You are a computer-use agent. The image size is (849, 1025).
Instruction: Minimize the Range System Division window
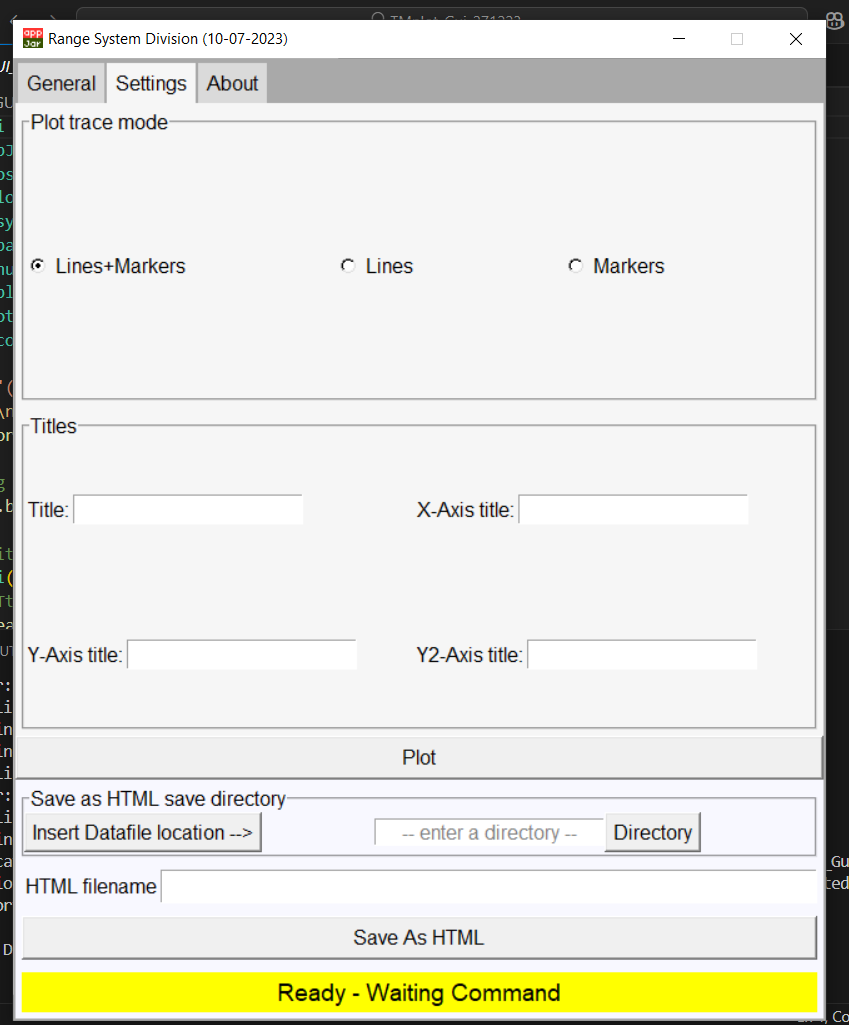679,39
